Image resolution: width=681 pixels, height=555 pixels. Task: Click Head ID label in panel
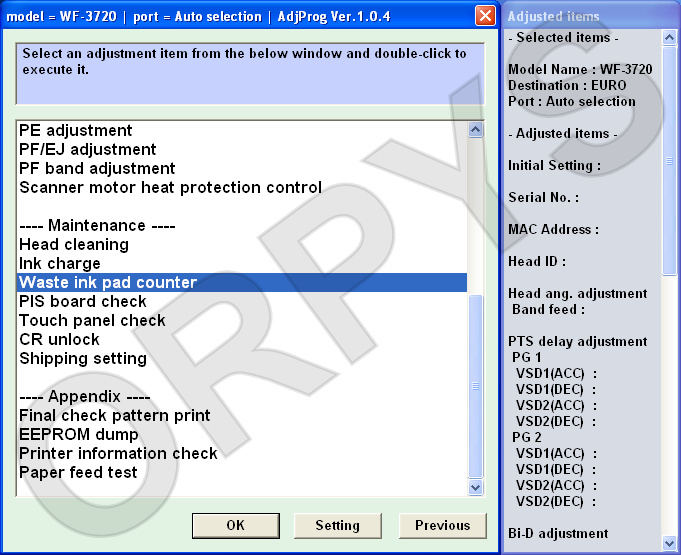pos(537,261)
